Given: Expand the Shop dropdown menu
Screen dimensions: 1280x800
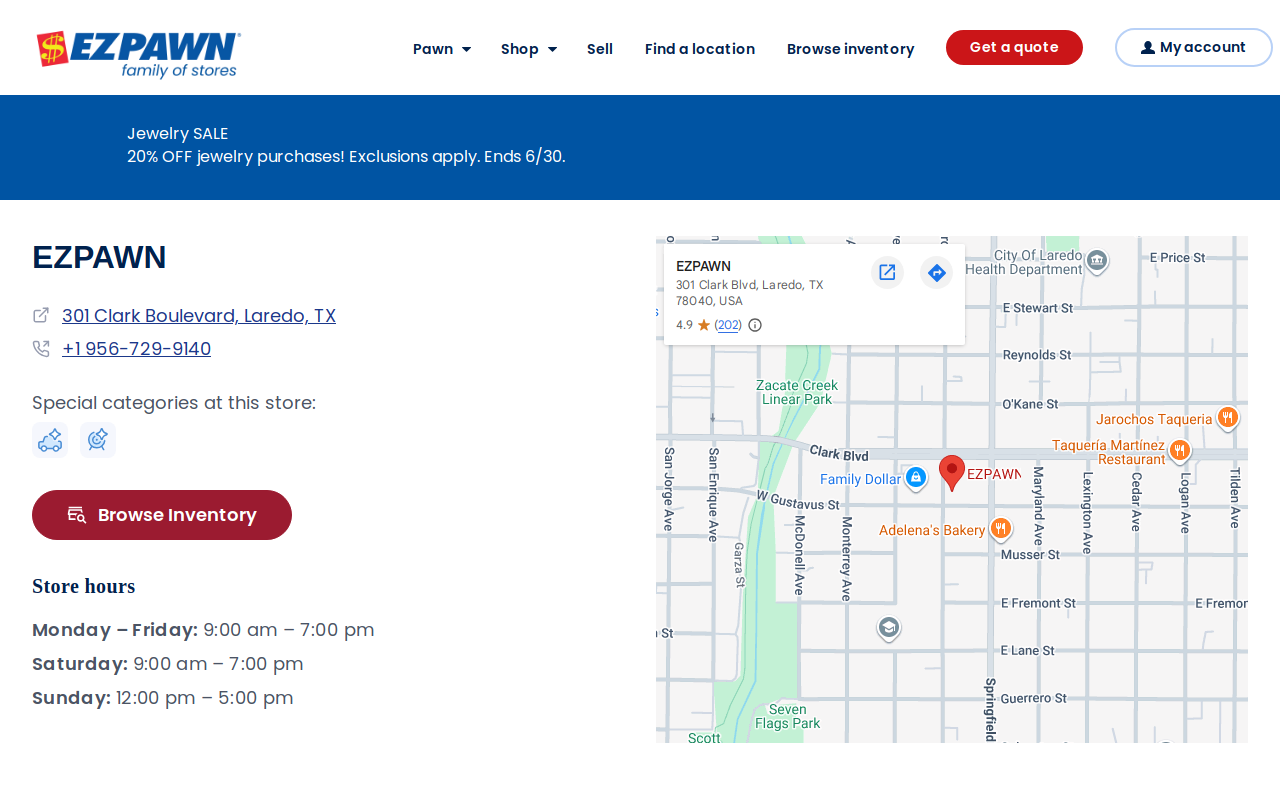Looking at the screenshot, I should (x=529, y=49).
